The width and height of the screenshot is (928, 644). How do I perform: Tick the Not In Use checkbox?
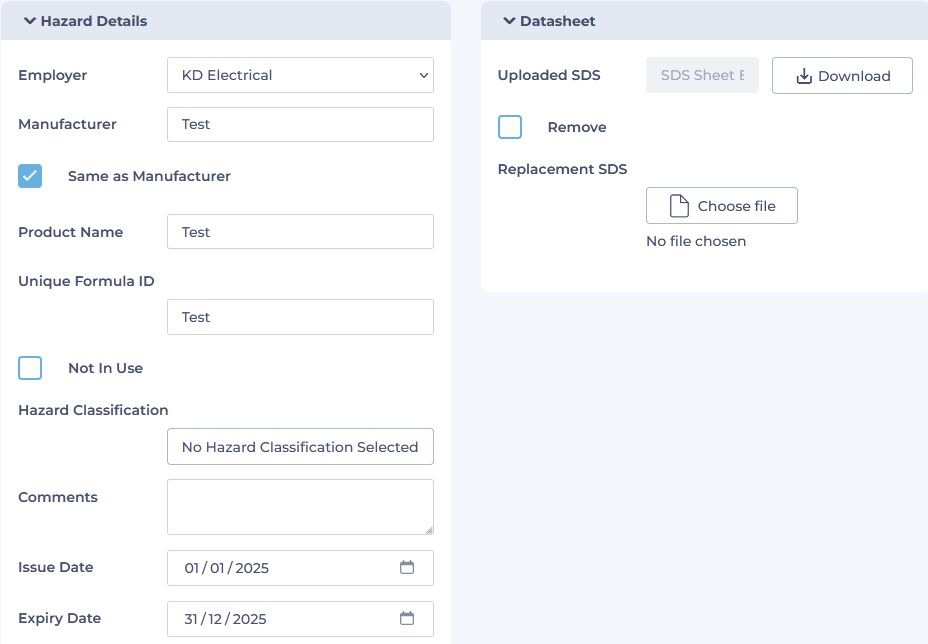tap(30, 368)
